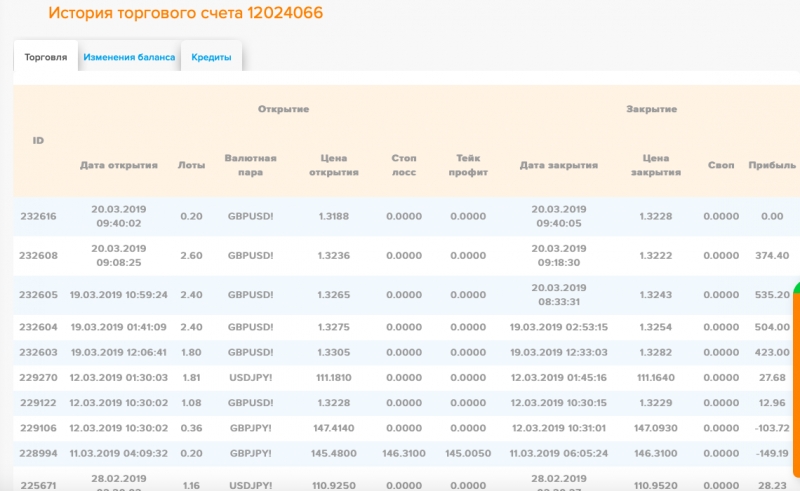Click opening price 111.1810
The height and width of the screenshot is (491, 800).
click(334, 378)
